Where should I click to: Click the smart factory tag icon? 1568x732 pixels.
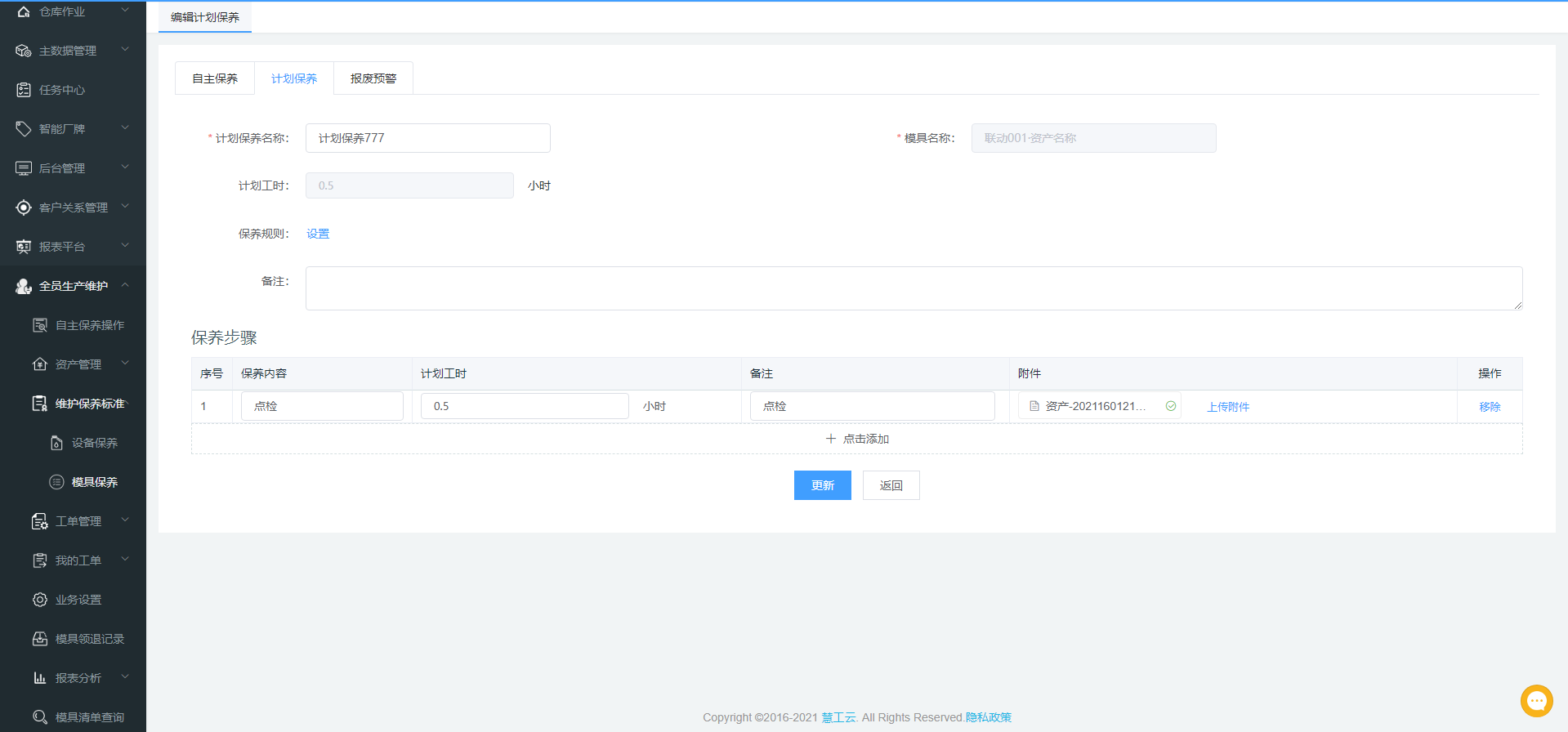coord(24,129)
